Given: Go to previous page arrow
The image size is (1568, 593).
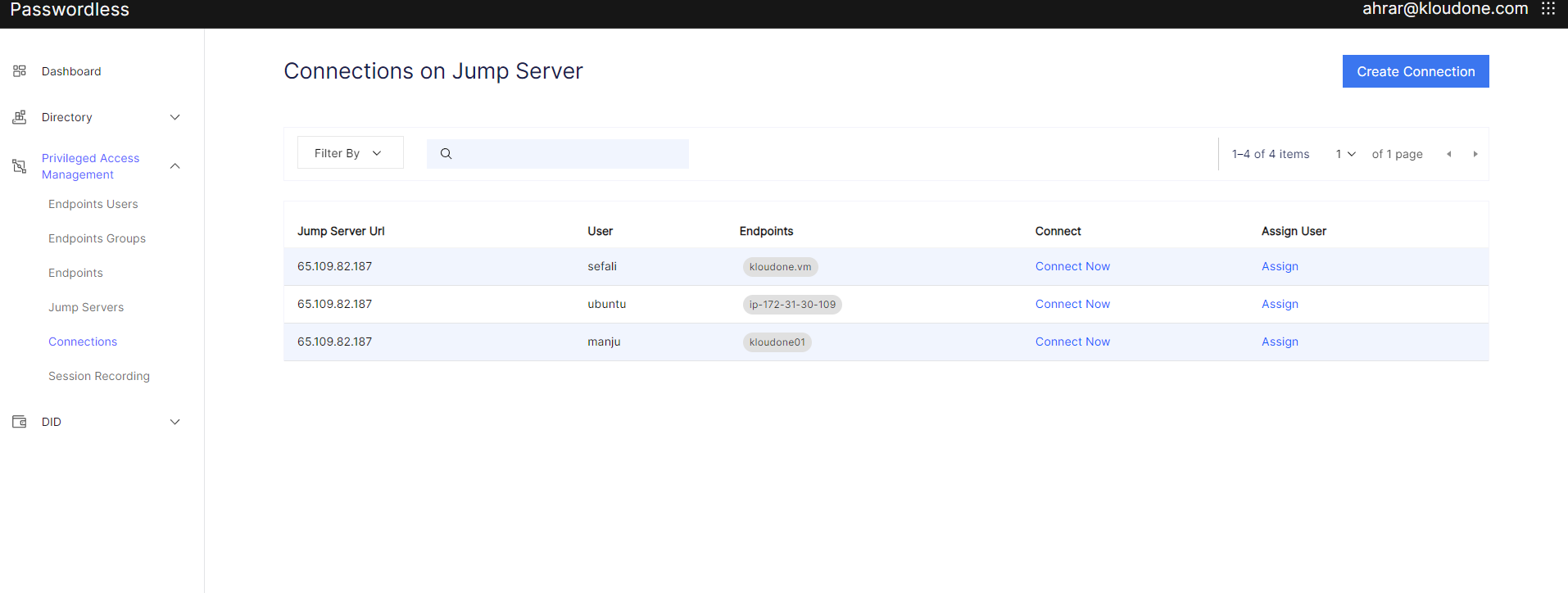Looking at the screenshot, I should click(x=1448, y=154).
